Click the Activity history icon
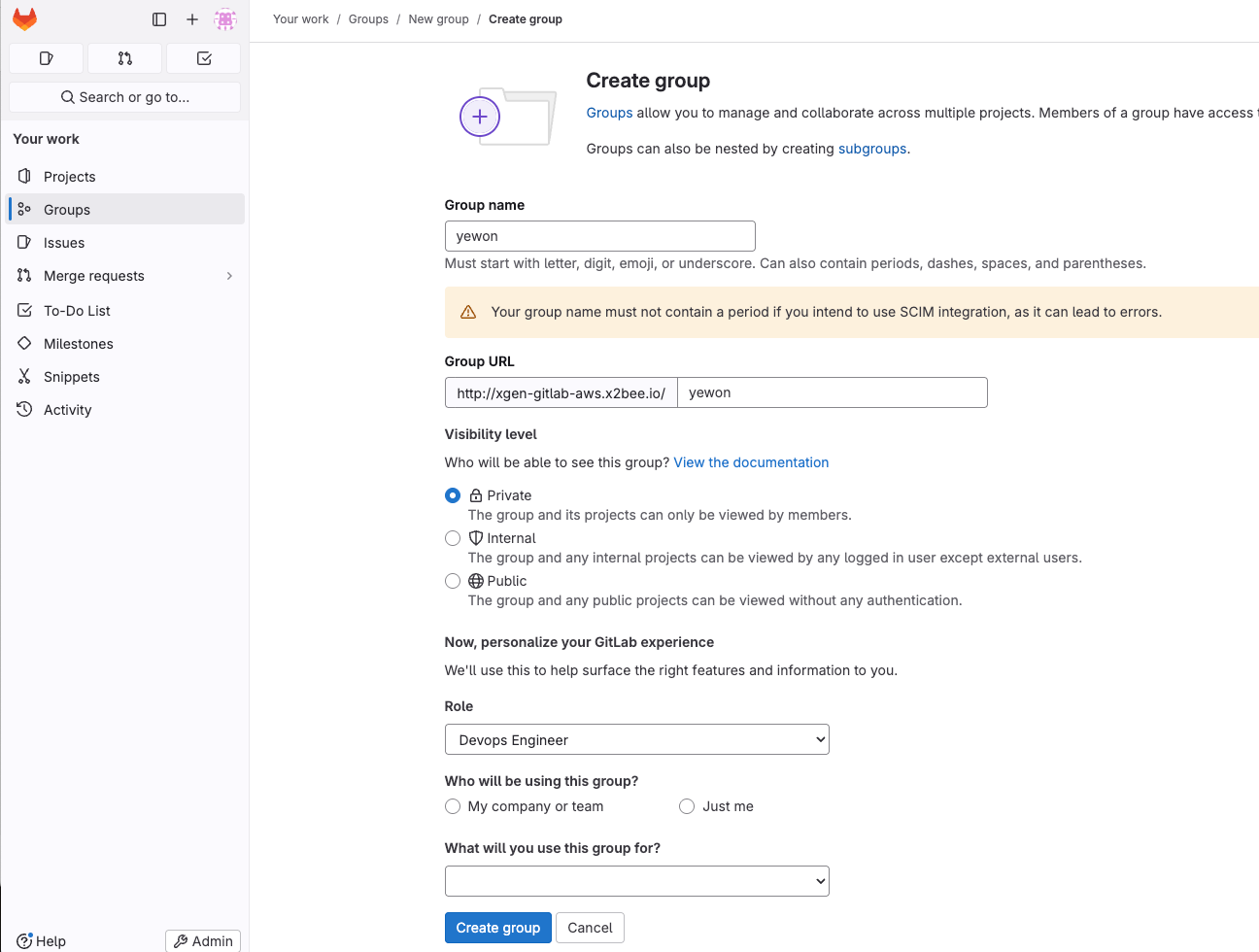This screenshot has height=952, width=1259. pos(24,409)
